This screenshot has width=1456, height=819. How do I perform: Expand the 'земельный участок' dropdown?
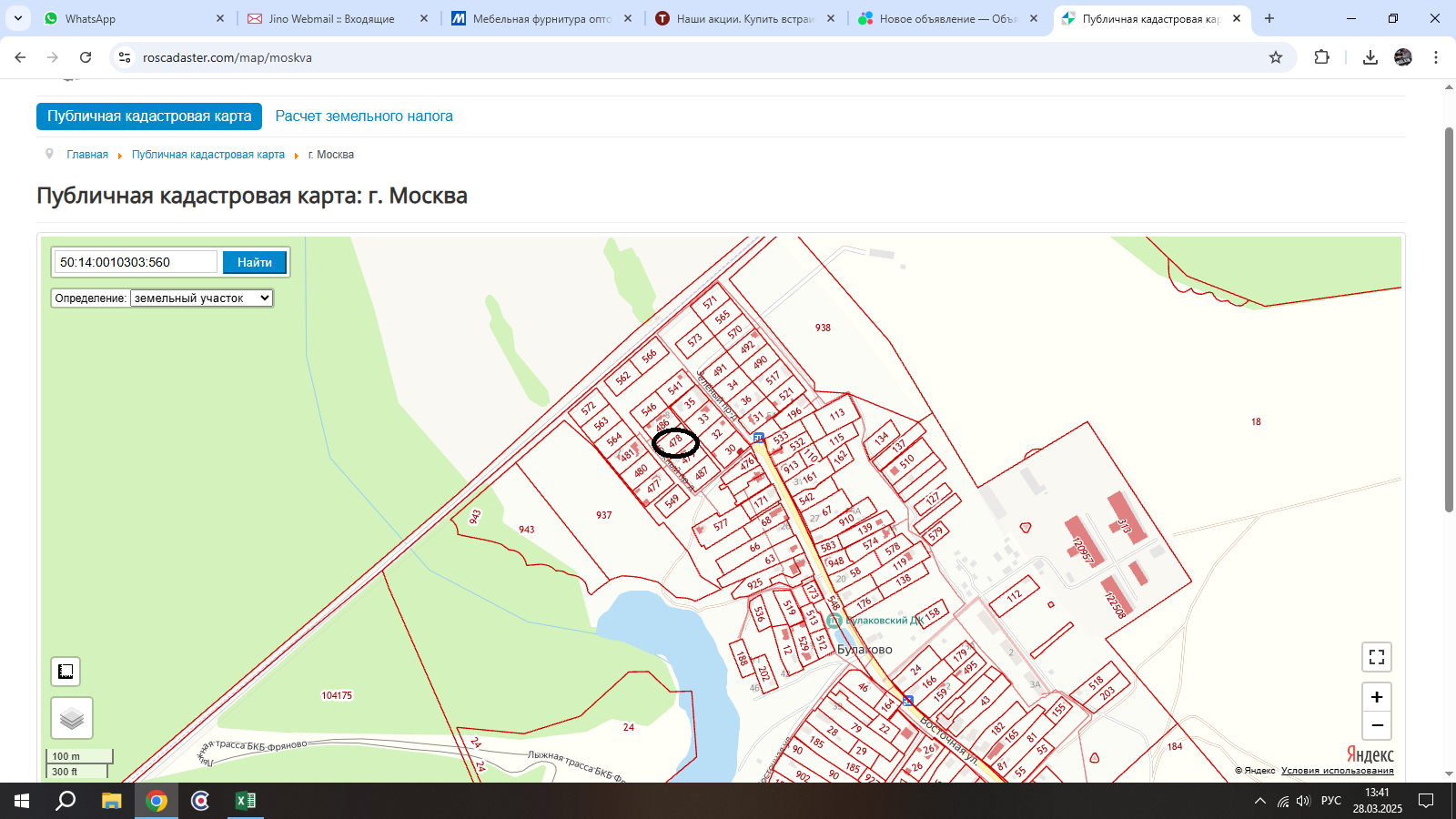pyautogui.click(x=201, y=298)
